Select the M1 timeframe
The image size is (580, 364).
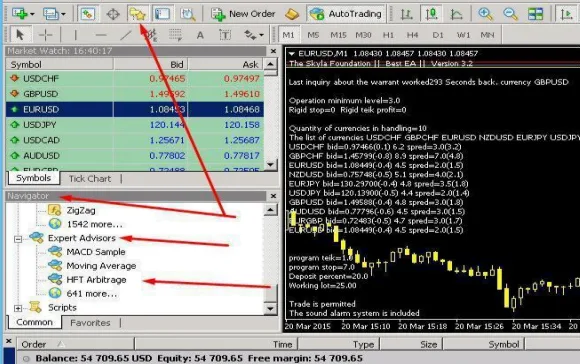coord(289,35)
